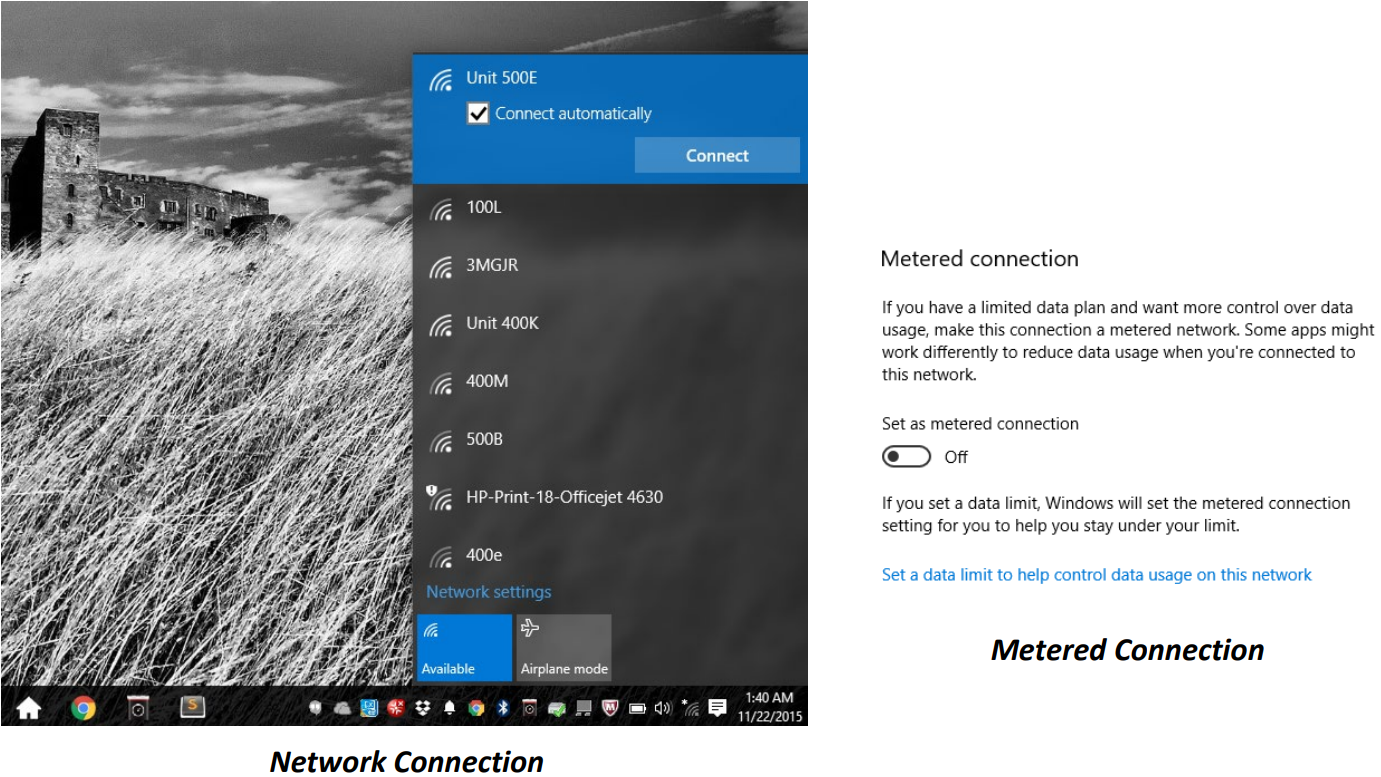Open the camera app pinned on taskbar
Image resolution: width=1381 pixels, height=777 pixels.
point(138,708)
